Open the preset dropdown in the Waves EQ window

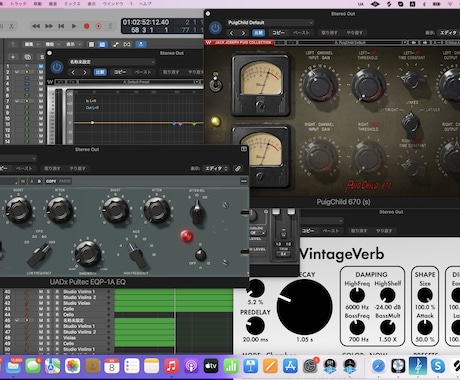click(x=111, y=62)
